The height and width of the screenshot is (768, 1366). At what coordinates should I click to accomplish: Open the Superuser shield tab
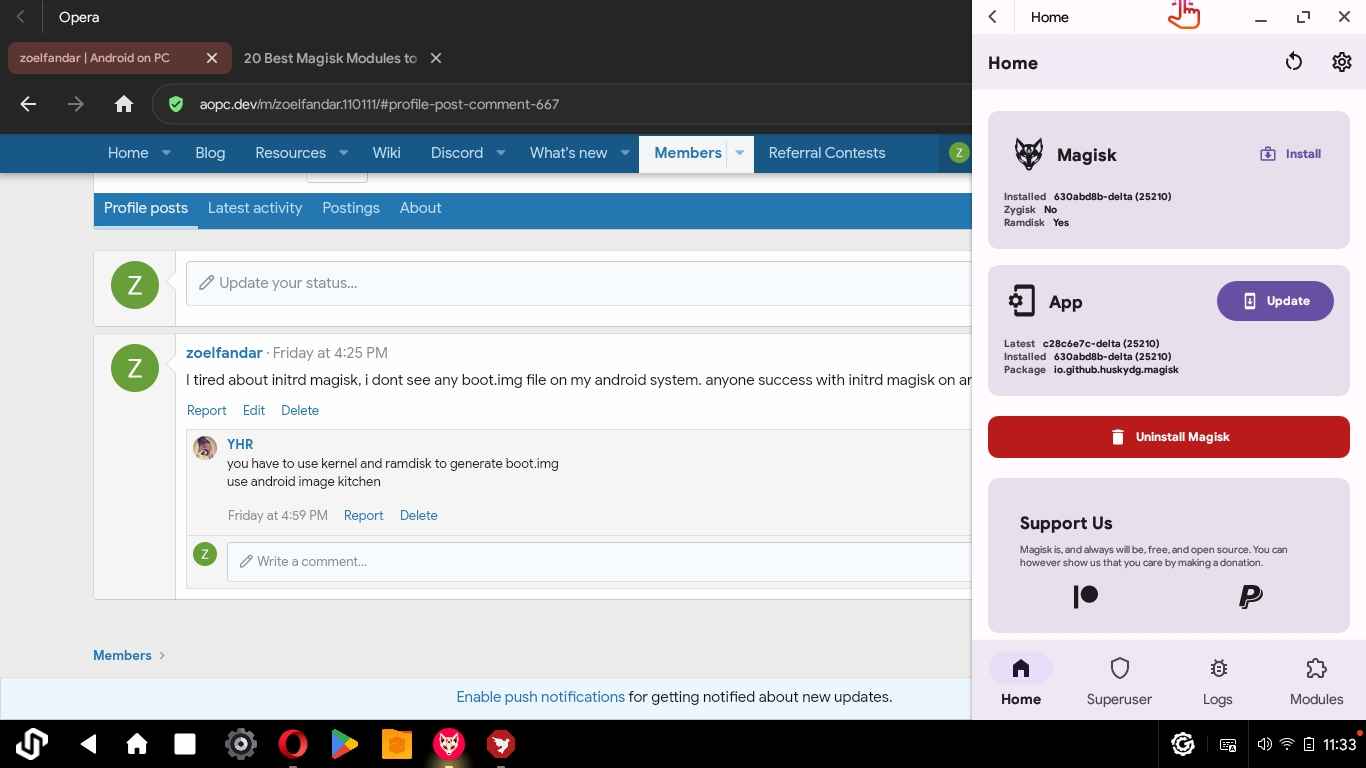click(1119, 681)
